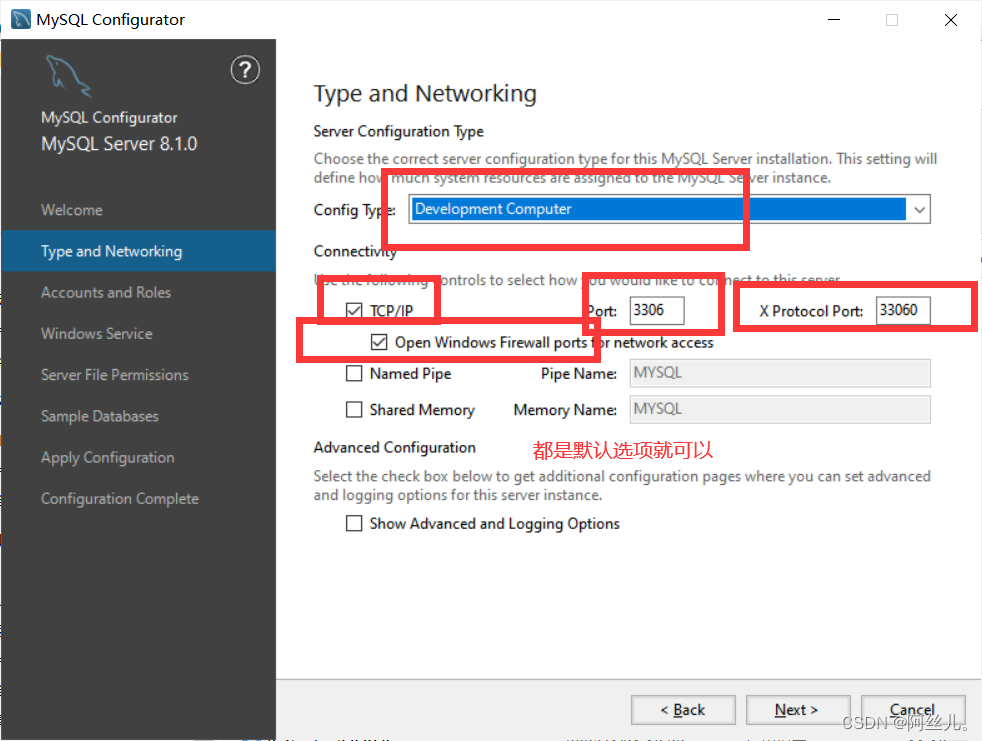Click the Type and Networking page heading
The width and height of the screenshot is (982, 741).
(425, 93)
